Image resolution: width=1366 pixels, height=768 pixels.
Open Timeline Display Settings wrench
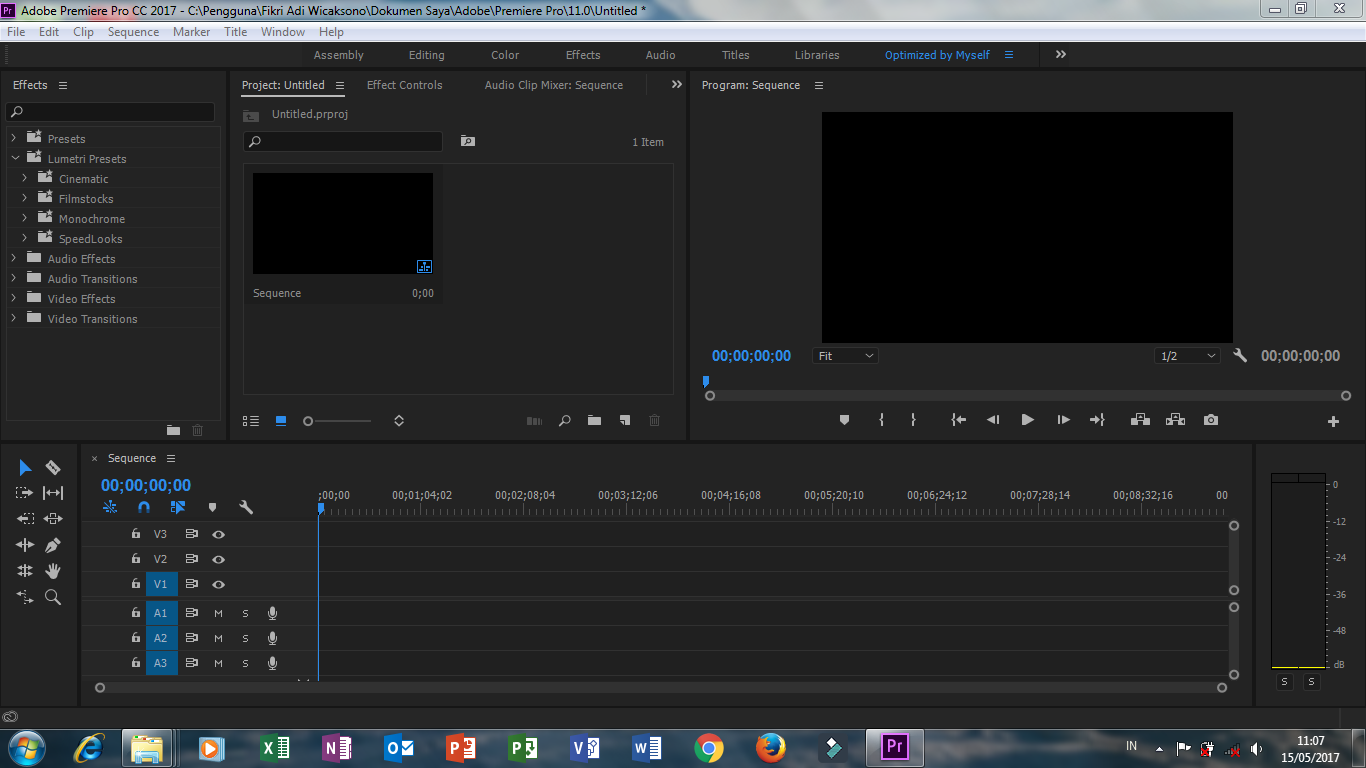coord(246,508)
